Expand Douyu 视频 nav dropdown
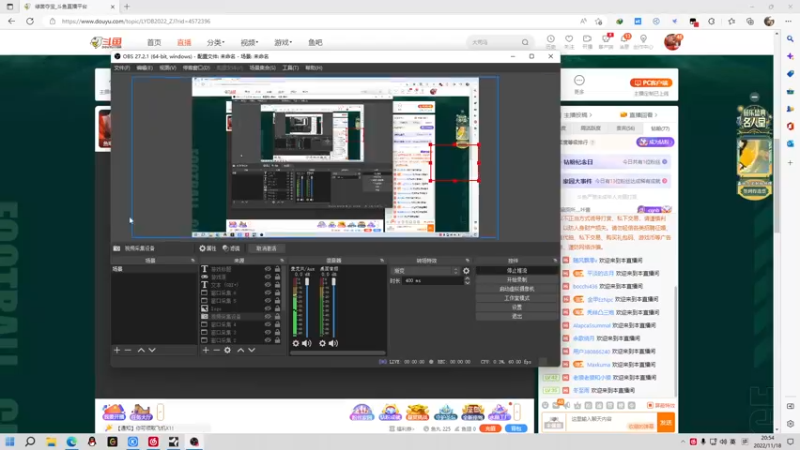 click(249, 42)
